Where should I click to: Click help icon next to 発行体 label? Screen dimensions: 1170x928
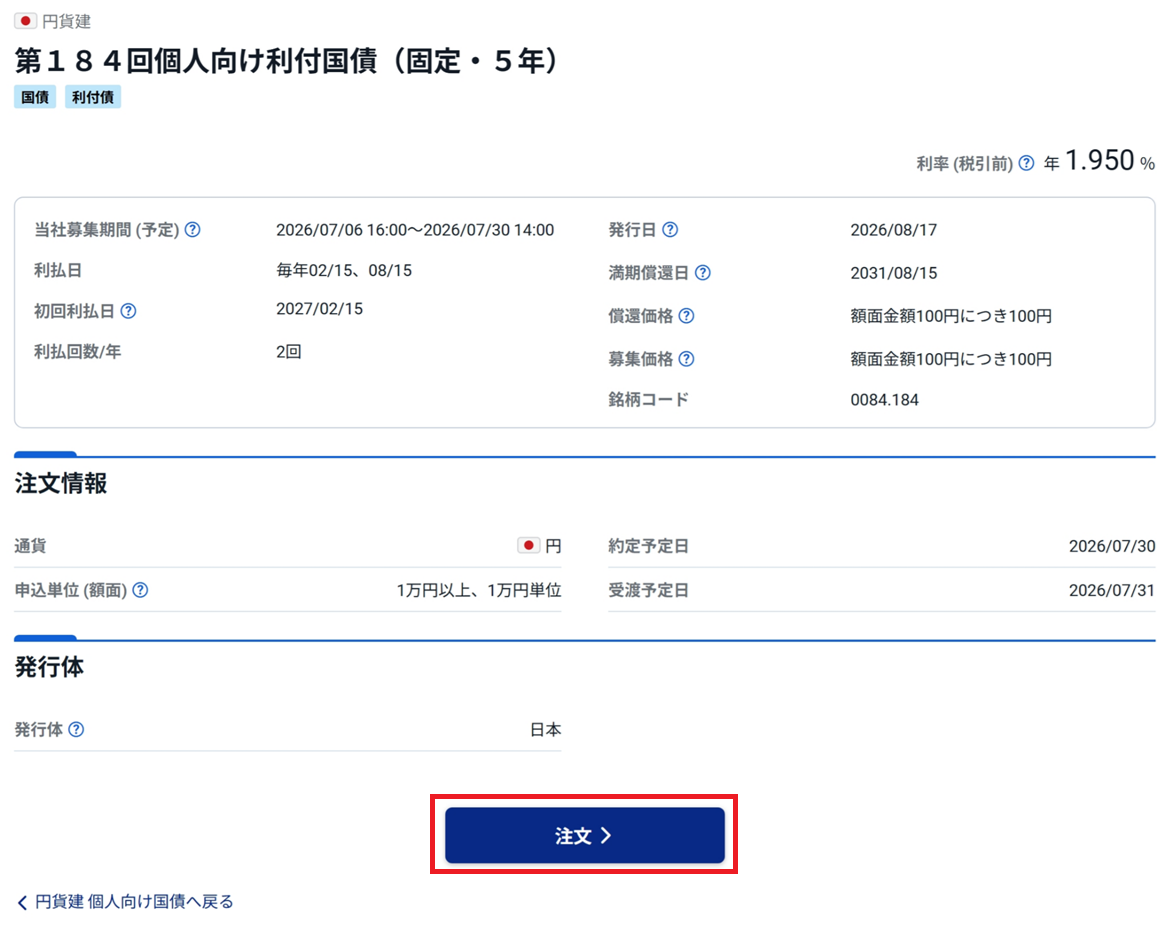[x=76, y=730]
